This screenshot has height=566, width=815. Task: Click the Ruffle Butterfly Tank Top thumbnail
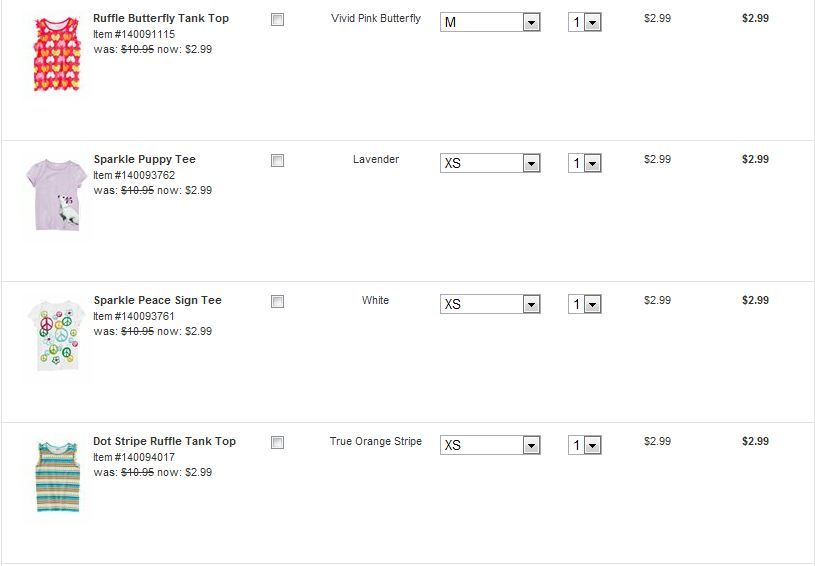(54, 53)
